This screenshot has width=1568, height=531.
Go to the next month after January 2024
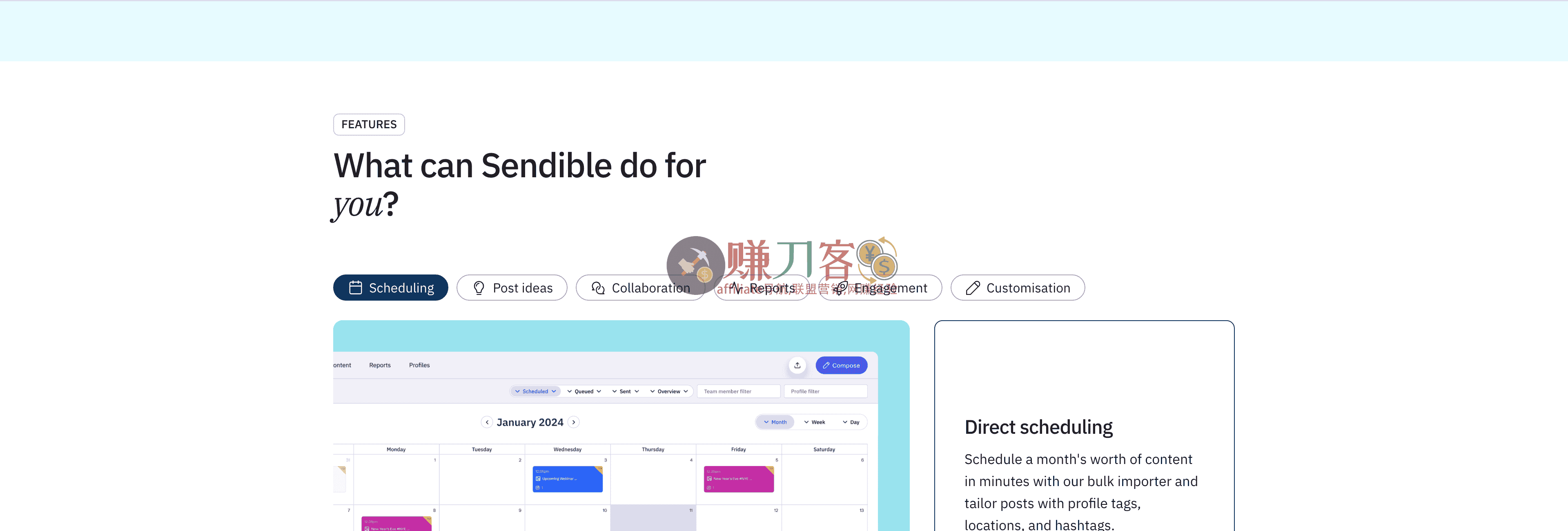click(x=573, y=422)
